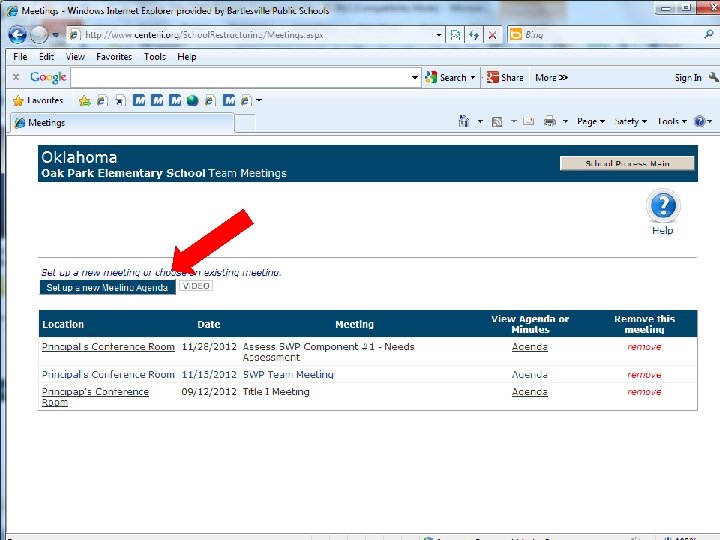
Task: Click the Google toolbar search field
Action: tap(241, 78)
